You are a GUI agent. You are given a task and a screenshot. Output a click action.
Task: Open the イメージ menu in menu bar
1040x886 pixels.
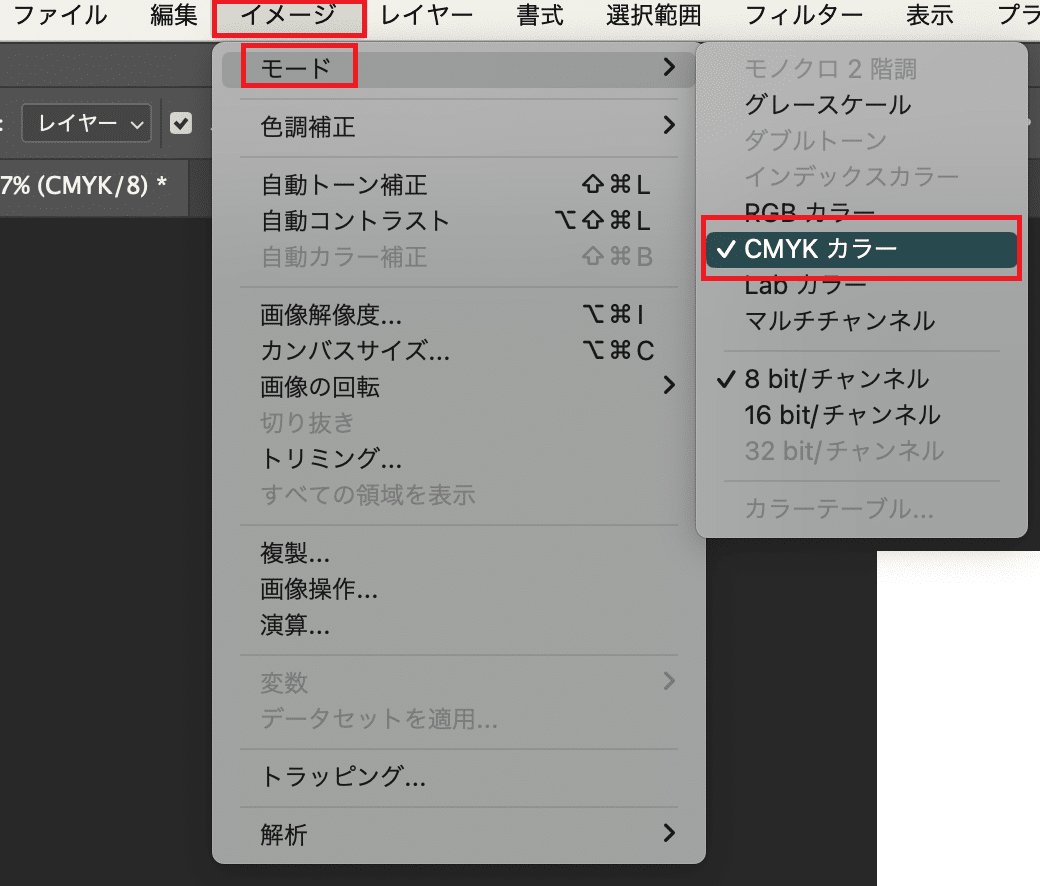coord(289,17)
